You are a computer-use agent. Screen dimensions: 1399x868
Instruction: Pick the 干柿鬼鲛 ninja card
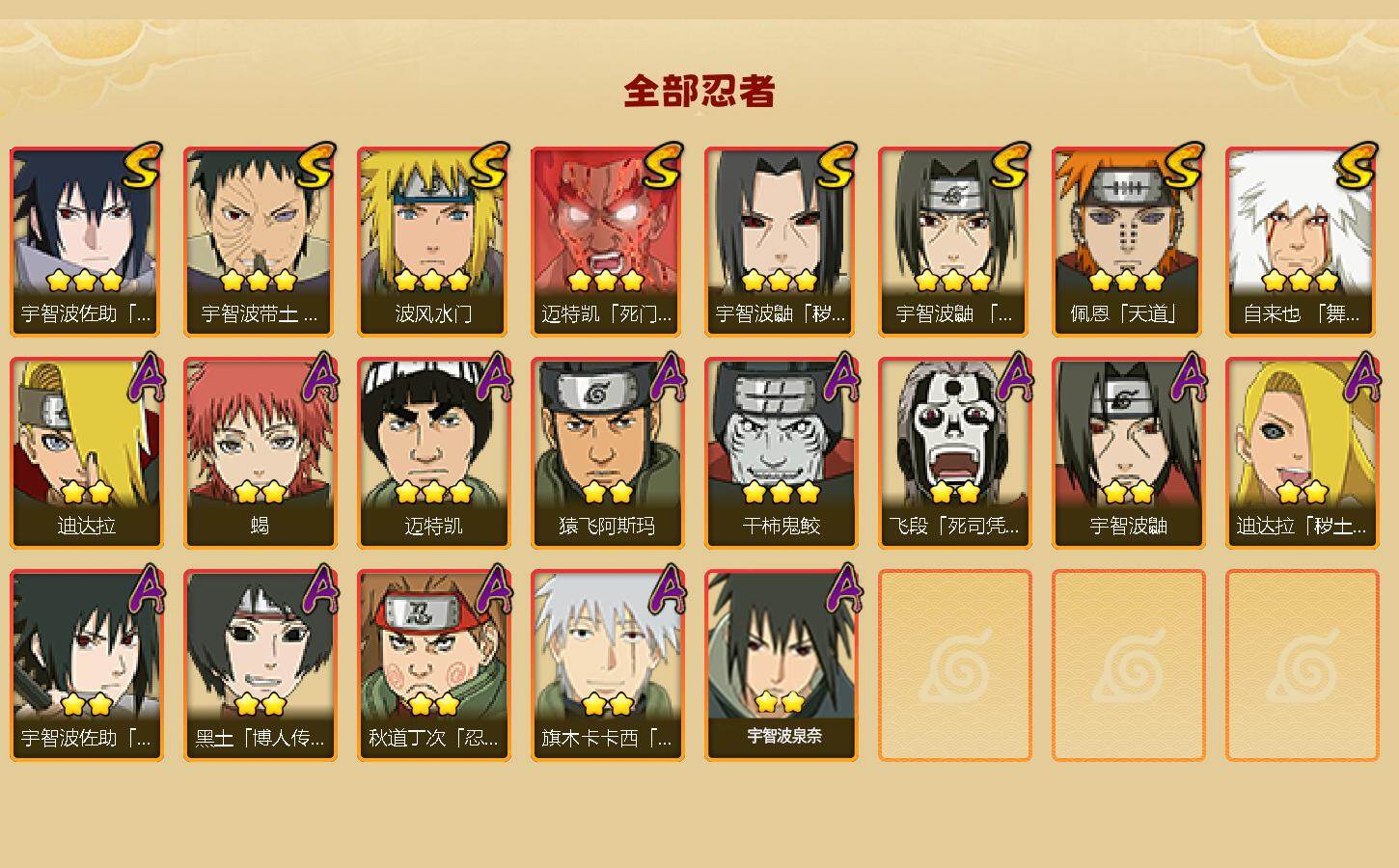(x=781, y=453)
